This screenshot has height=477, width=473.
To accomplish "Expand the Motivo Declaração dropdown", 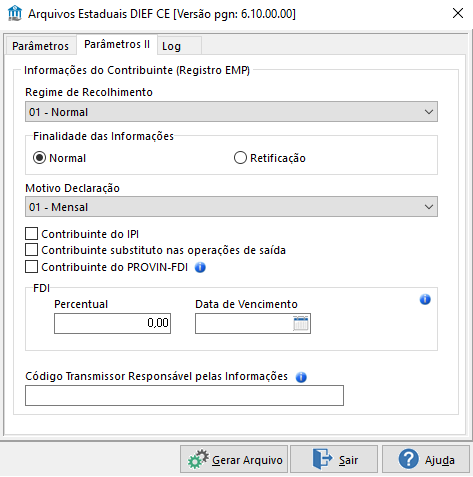I will click(x=231, y=207).
